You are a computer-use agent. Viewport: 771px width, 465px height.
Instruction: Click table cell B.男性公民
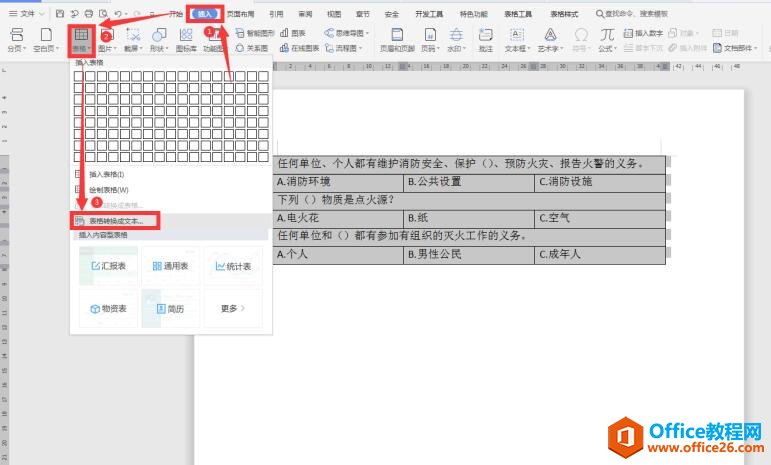[469, 255]
